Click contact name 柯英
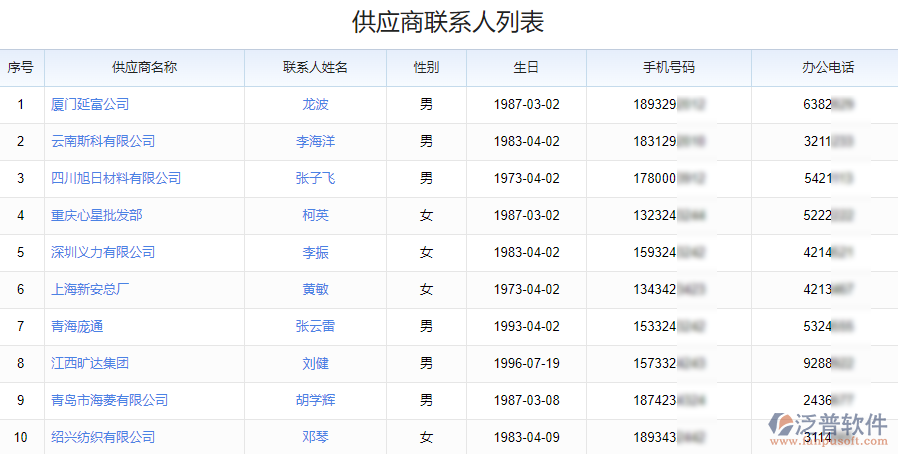This screenshot has width=898, height=457. click(315, 215)
